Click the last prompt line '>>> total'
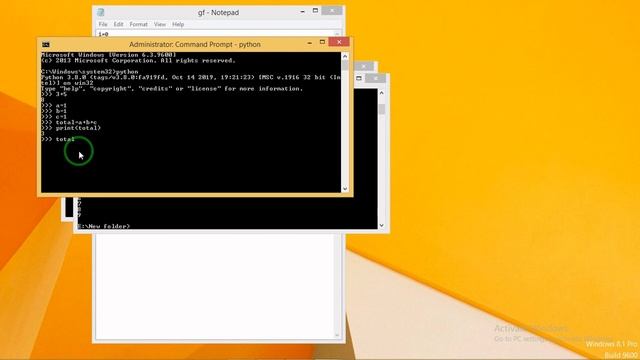 click(58, 139)
